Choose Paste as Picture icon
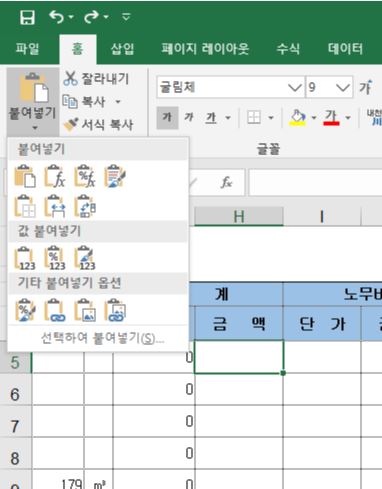Screen dimensions: 382x489 (85, 310)
